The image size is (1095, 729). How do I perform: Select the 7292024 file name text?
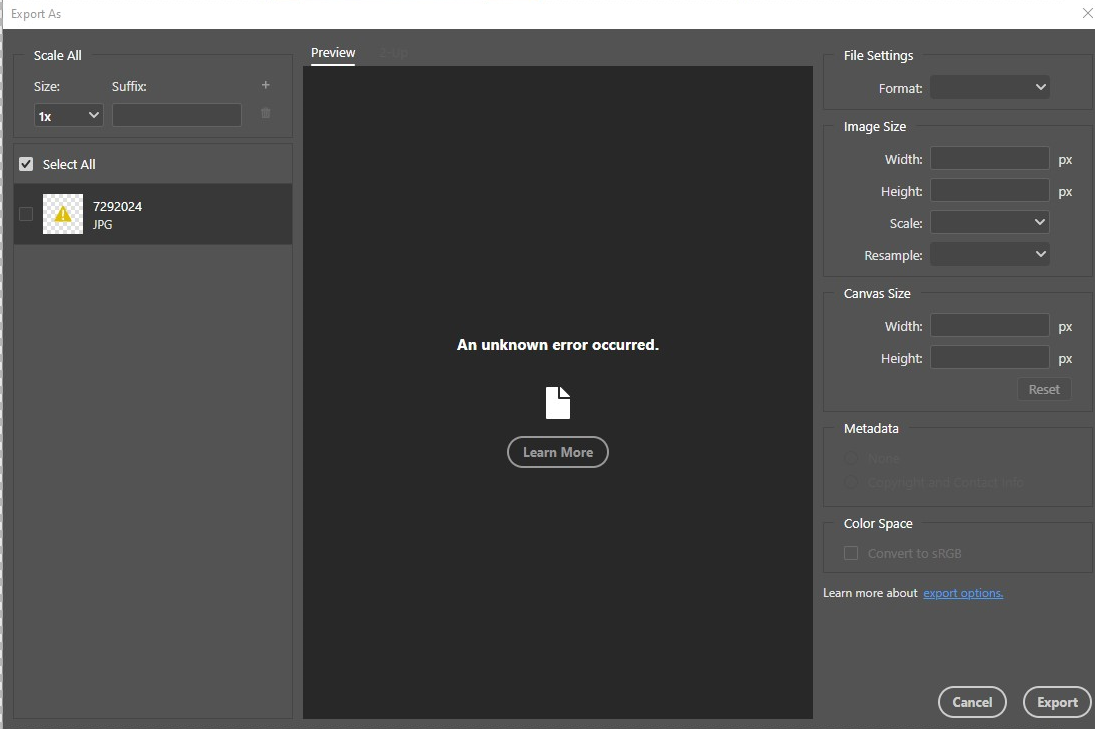(117, 207)
